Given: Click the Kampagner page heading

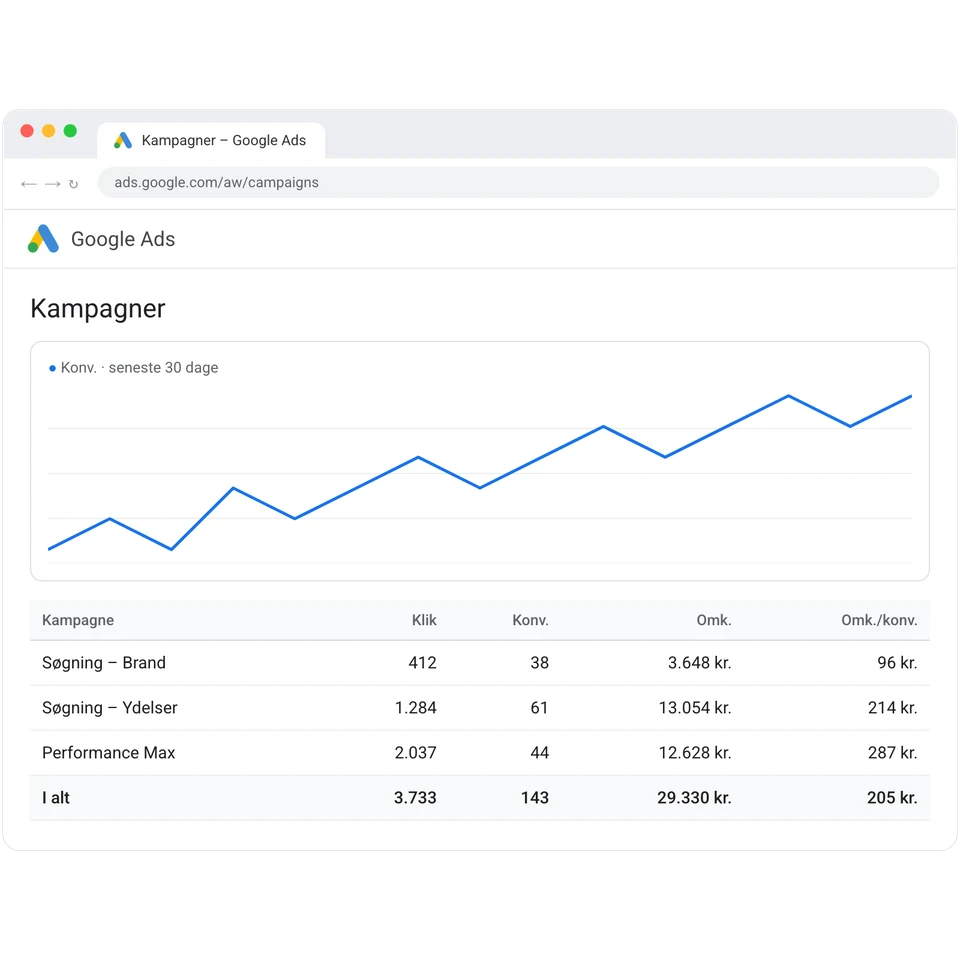Looking at the screenshot, I should point(98,309).
